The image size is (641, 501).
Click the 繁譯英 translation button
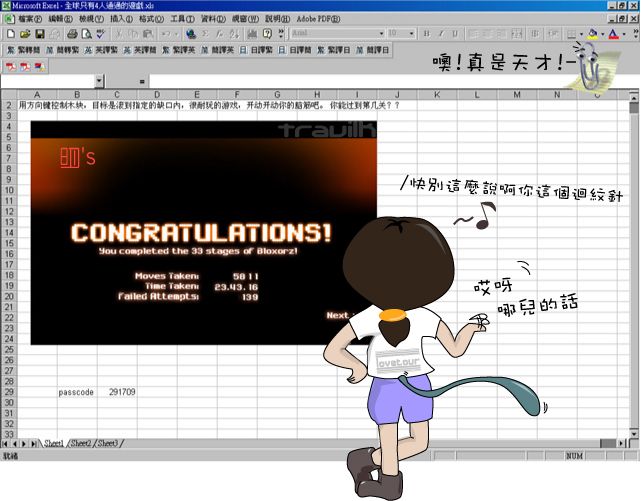[179, 50]
